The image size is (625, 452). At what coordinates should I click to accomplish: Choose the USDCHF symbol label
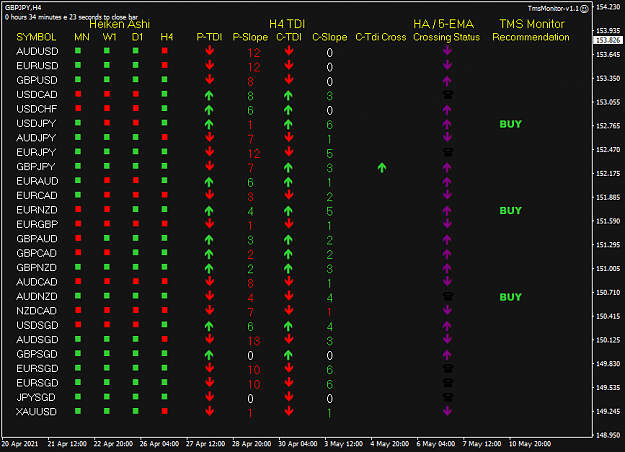[x=37, y=109]
